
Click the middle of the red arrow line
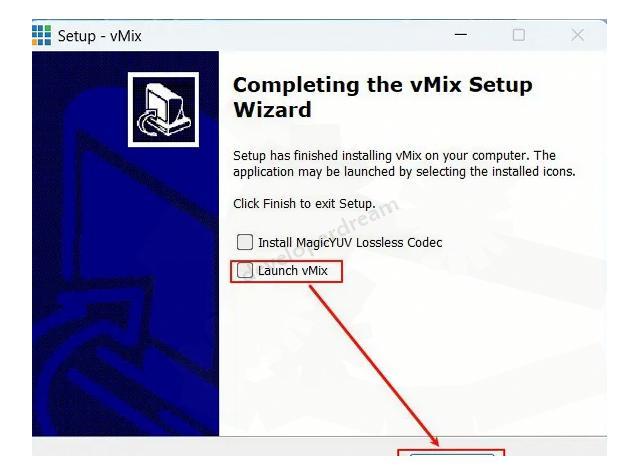point(373,365)
